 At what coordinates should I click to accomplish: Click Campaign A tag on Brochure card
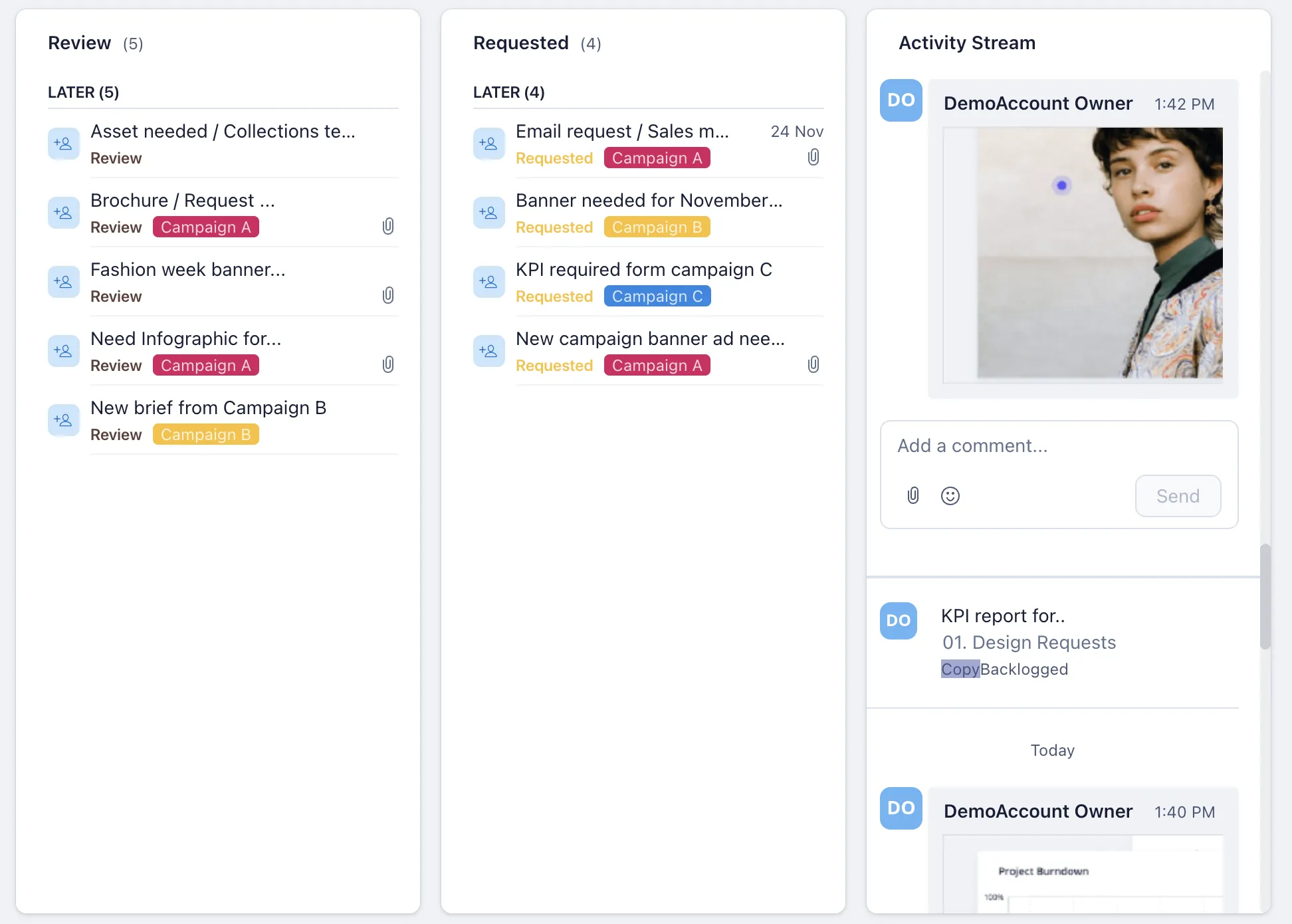pyautogui.click(x=206, y=227)
